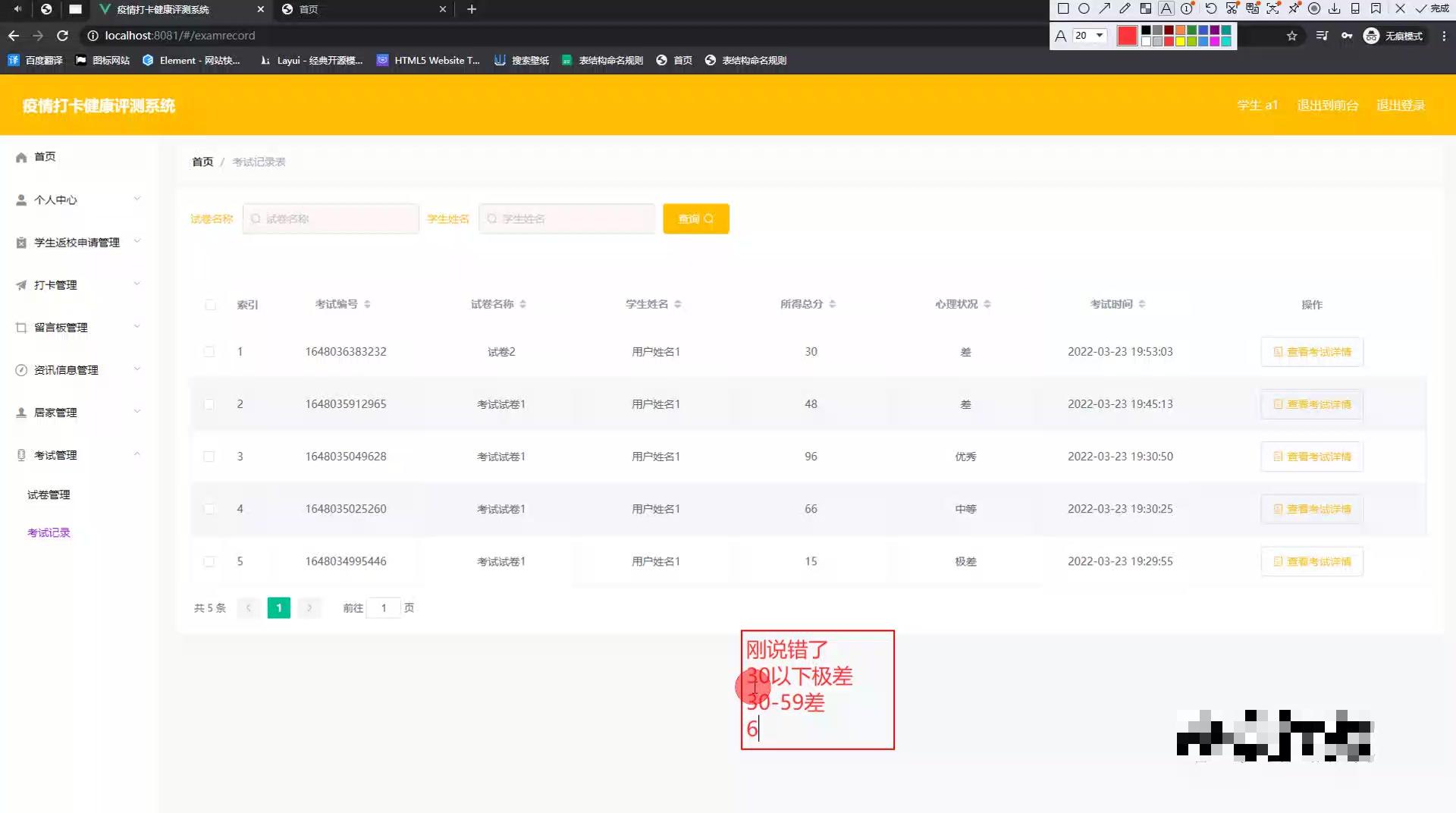Bookmark this page with the star icon
The height and width of the screenshot is (813, 1456).
1292,36
